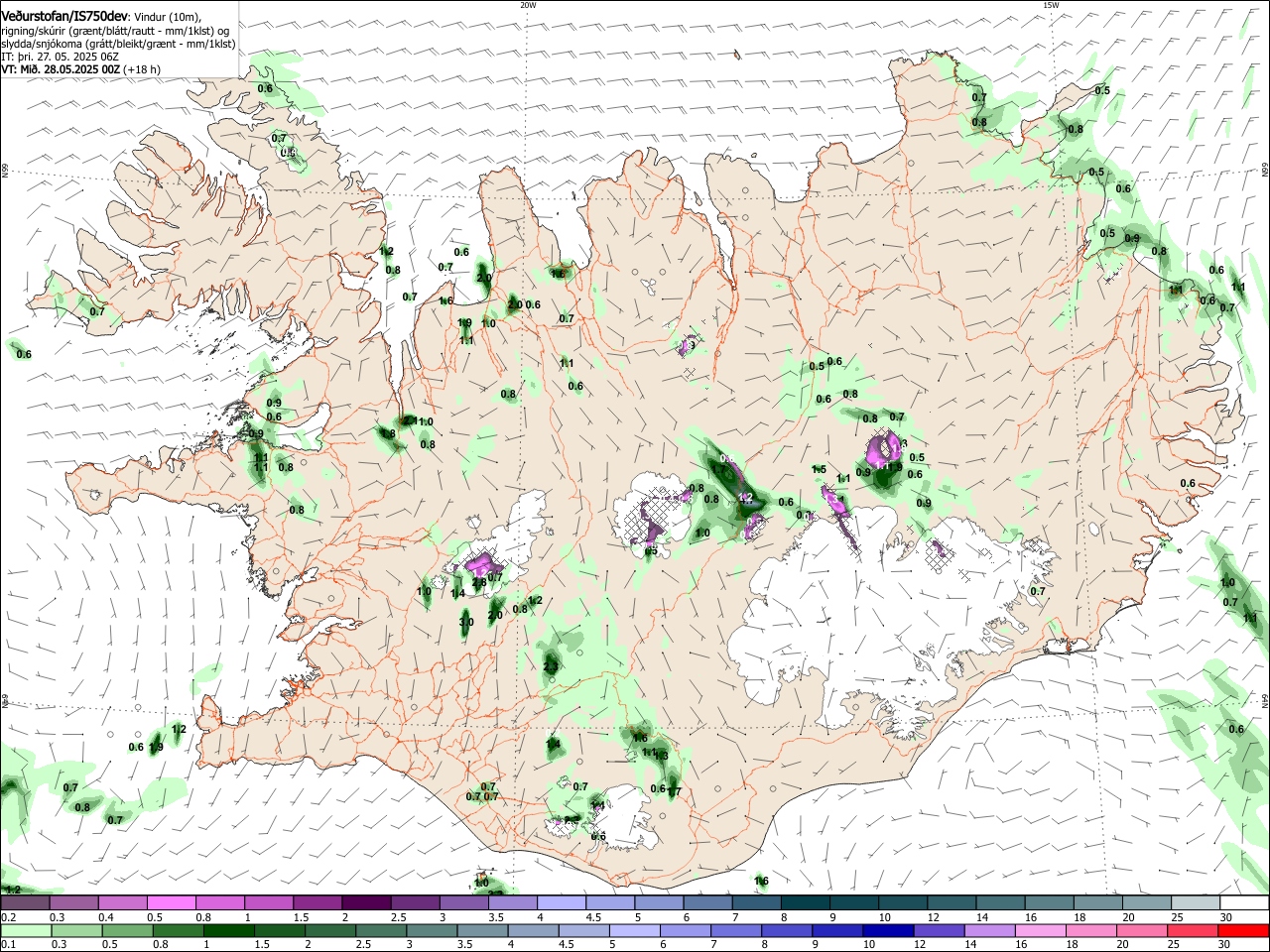Pick the 16 light pink swatch, lower legend
The width and height of the screenshot is (1270, 952).
(1039, 930)
